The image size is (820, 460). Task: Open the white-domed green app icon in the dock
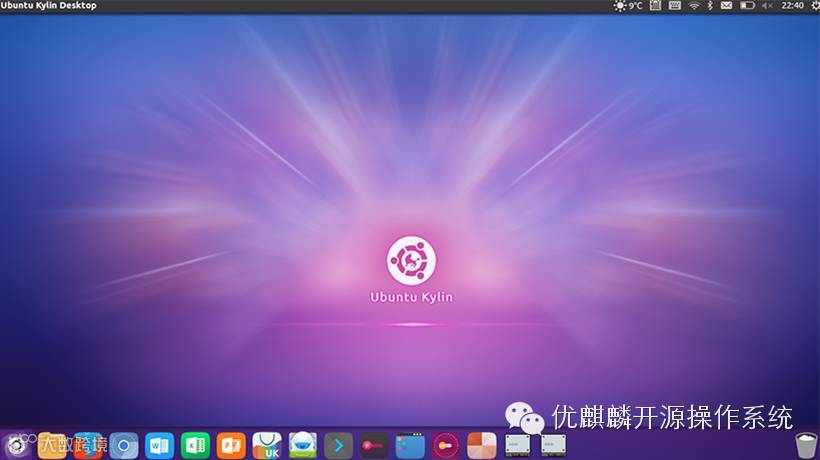pos(302,446)
